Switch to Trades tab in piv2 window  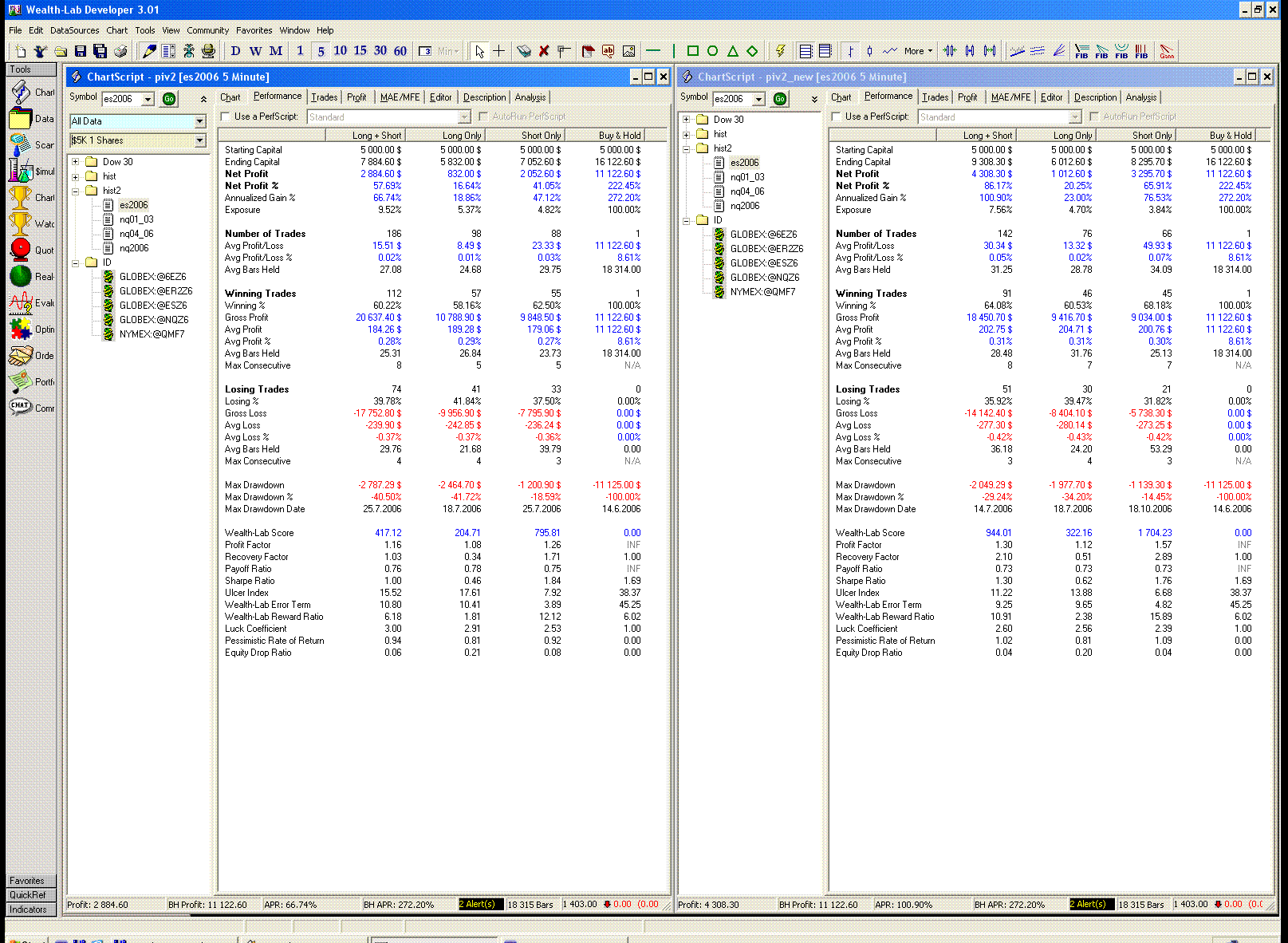click(x=325, y=97)
